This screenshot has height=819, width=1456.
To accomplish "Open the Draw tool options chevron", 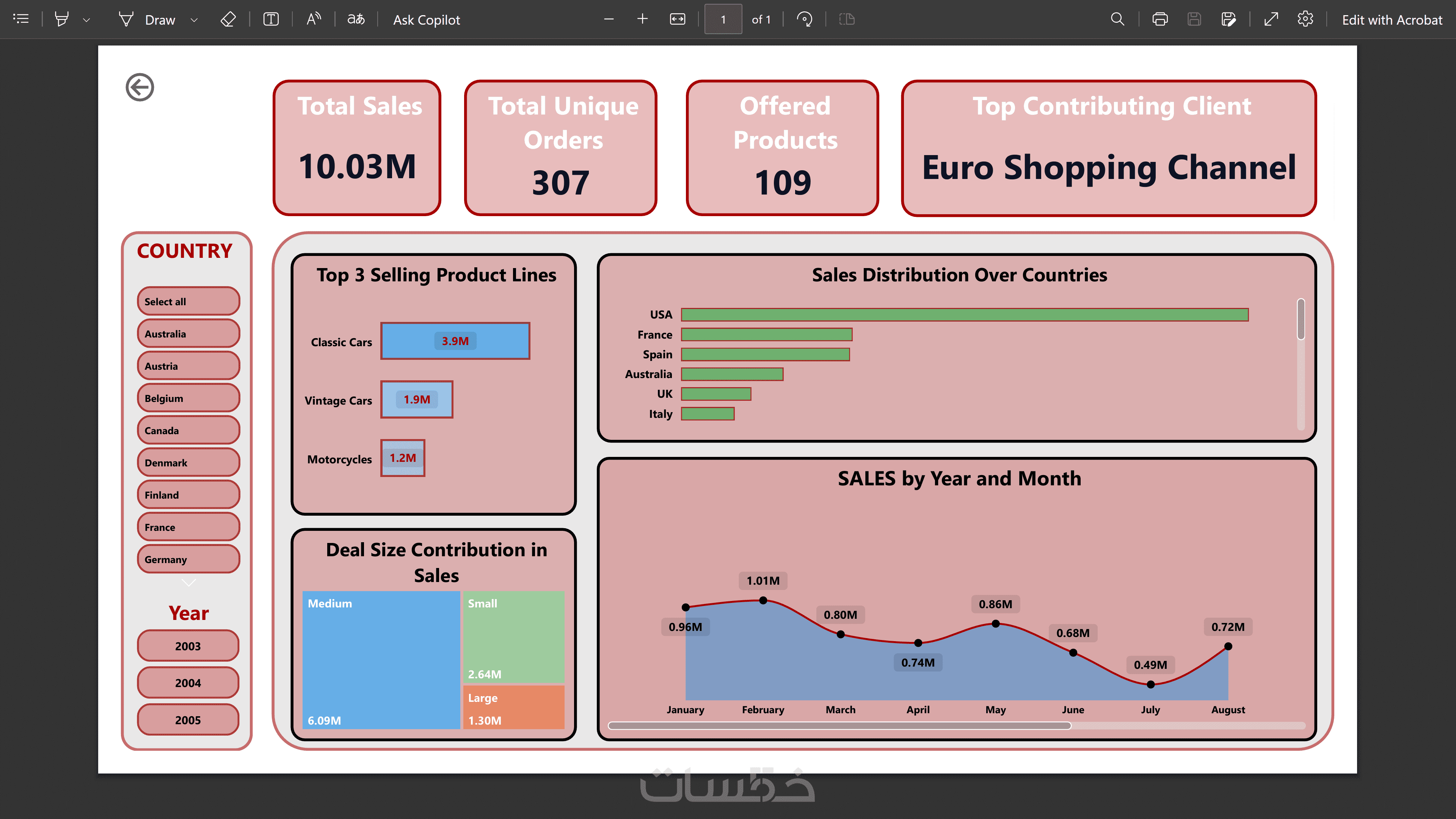I will point(194,20).
